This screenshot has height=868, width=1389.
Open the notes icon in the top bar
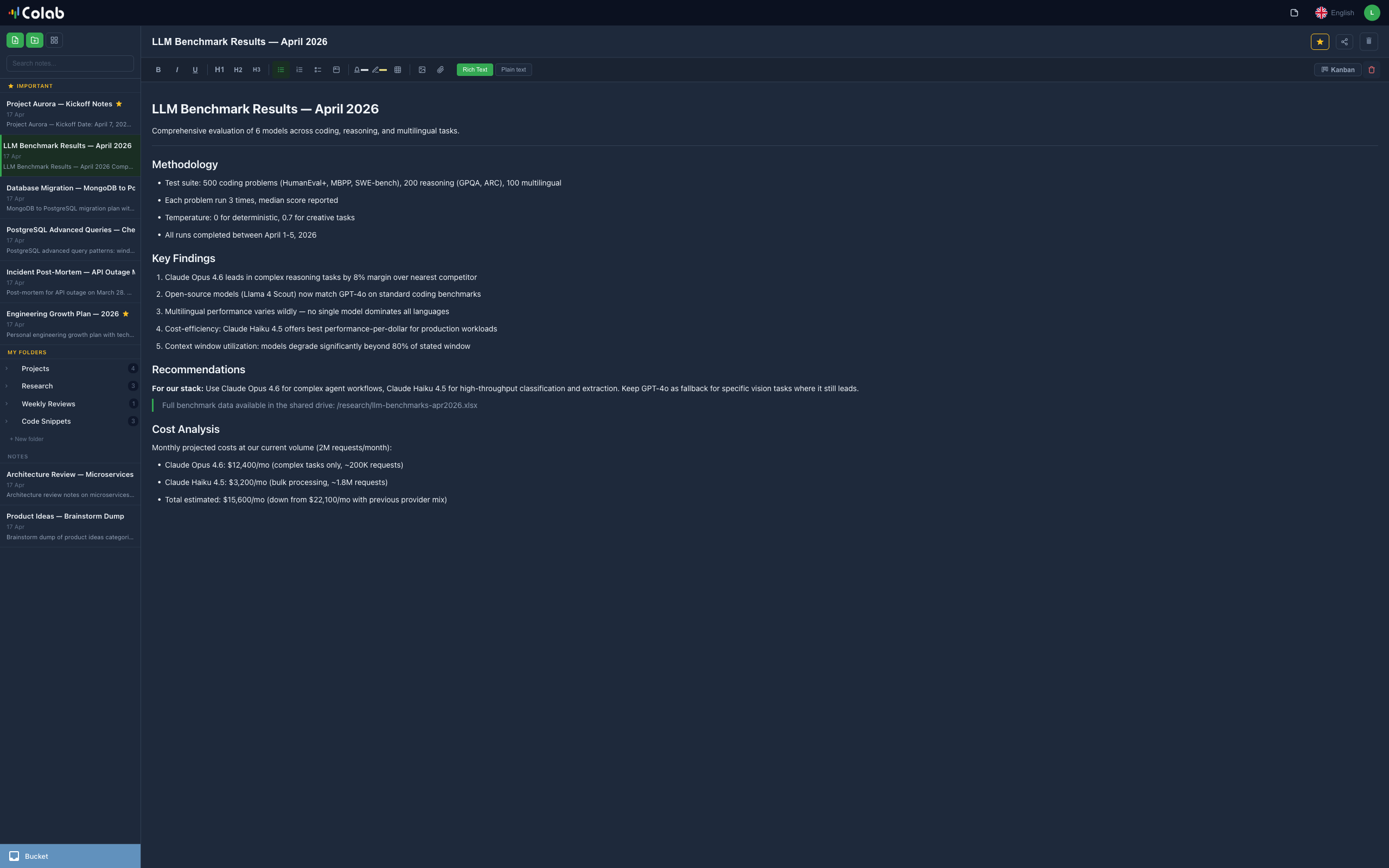pos(1294,12)
